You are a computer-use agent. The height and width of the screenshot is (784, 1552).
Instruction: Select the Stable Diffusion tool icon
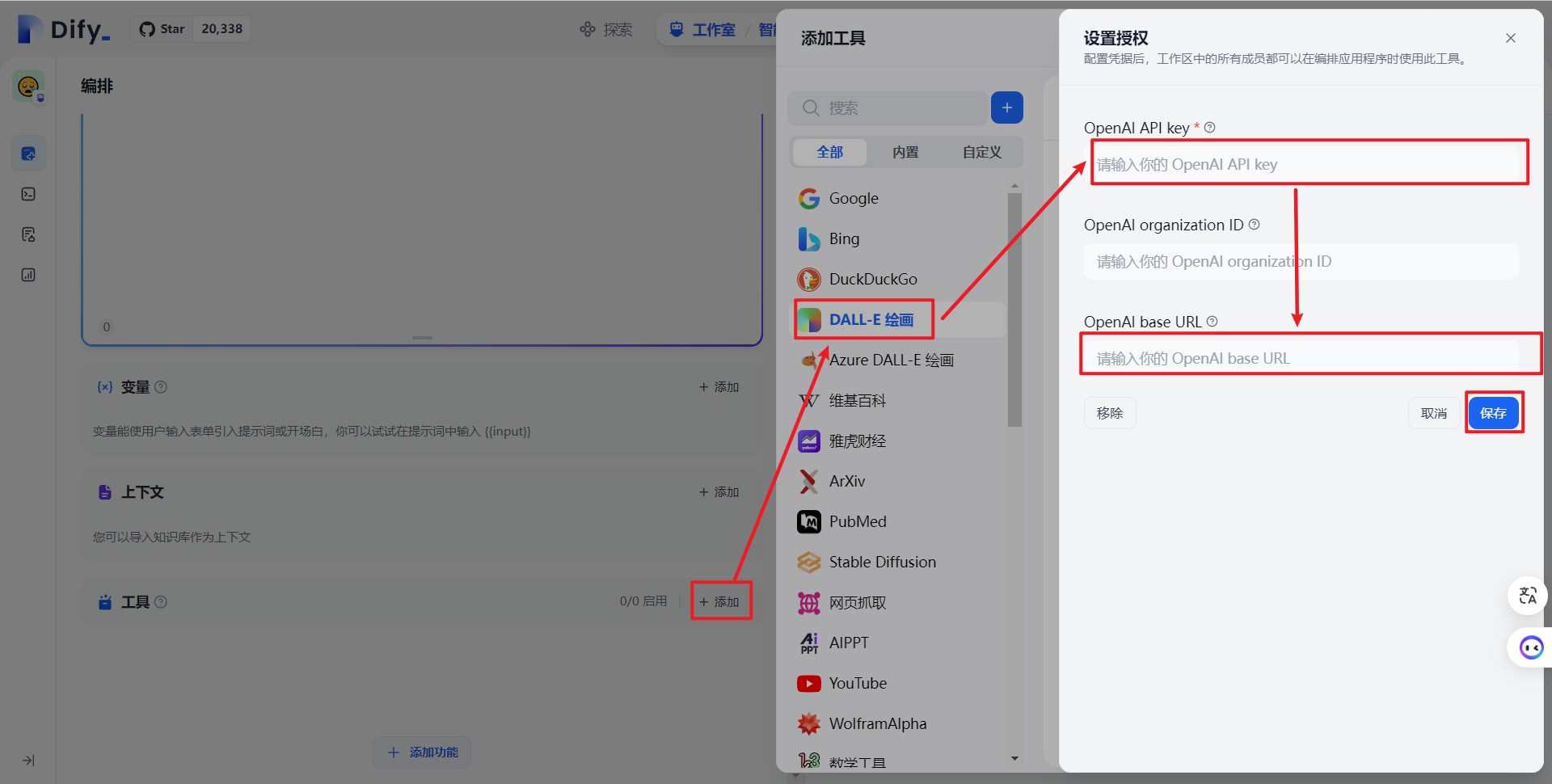[809, 563]
